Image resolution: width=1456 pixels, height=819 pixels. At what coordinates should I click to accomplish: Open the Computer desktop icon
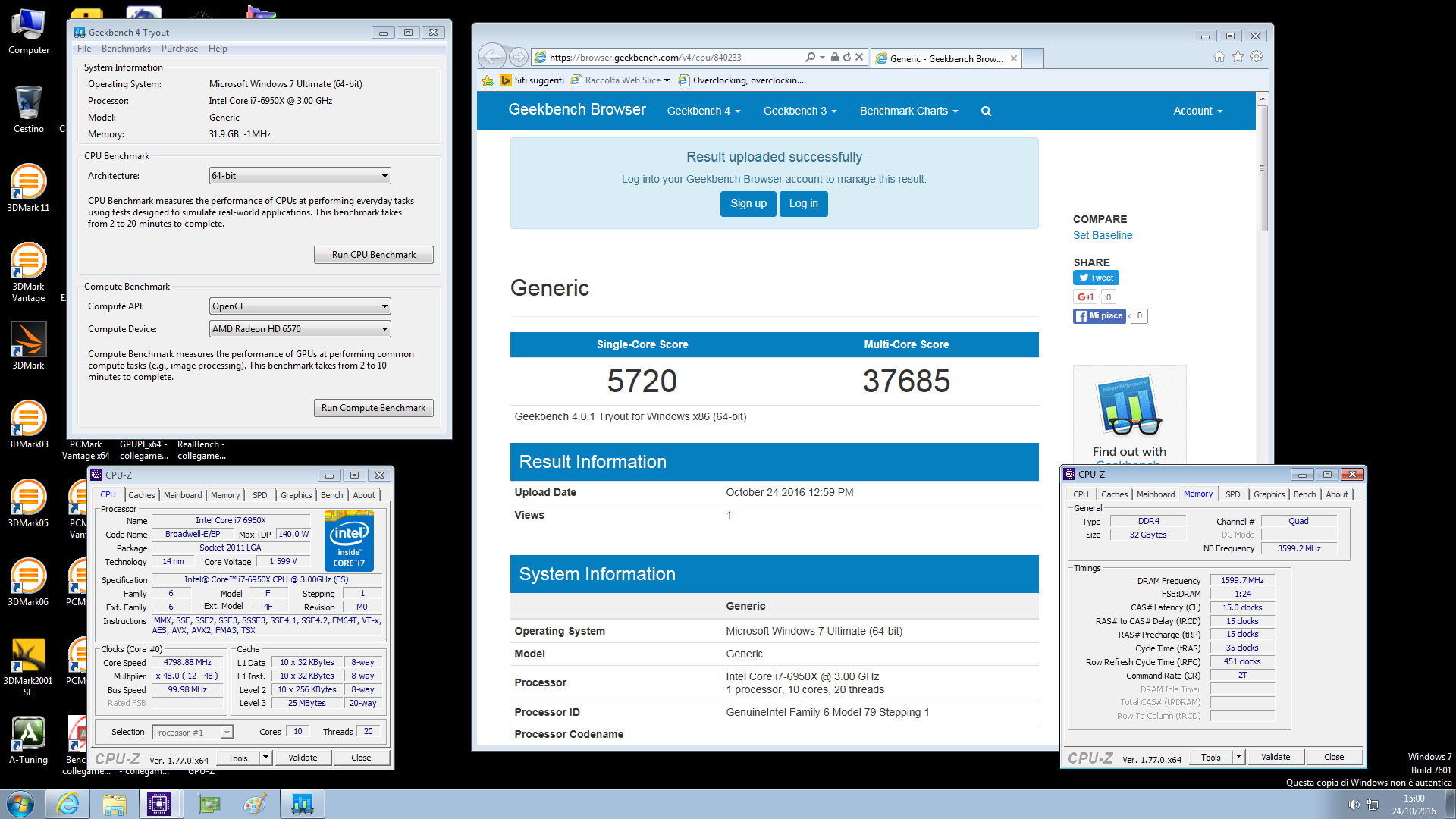tap(29, 32)
